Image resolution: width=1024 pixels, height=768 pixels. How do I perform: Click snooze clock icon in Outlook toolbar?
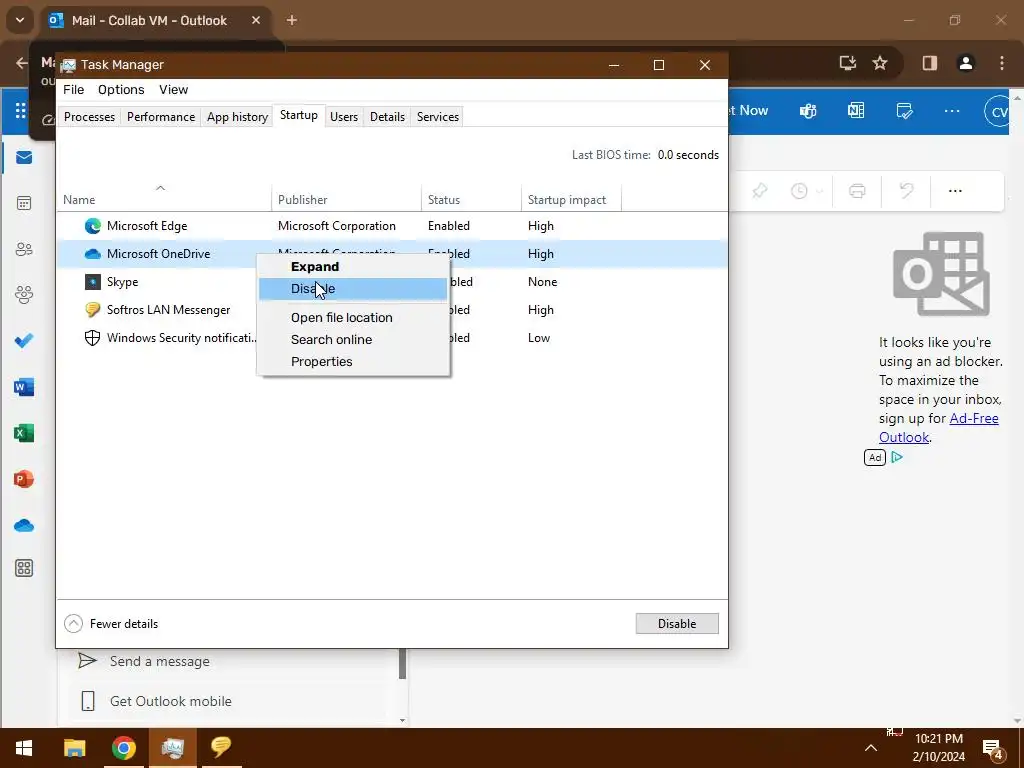(799, 191)
